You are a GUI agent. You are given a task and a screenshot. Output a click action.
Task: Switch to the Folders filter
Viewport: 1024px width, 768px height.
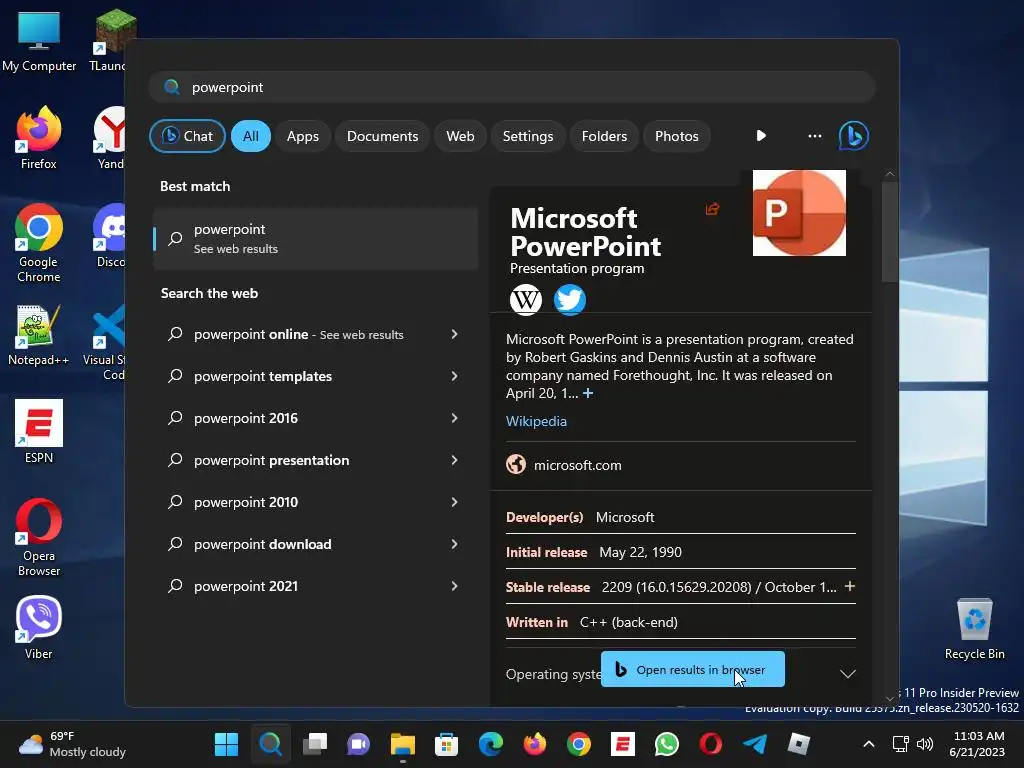pos(604,136)
